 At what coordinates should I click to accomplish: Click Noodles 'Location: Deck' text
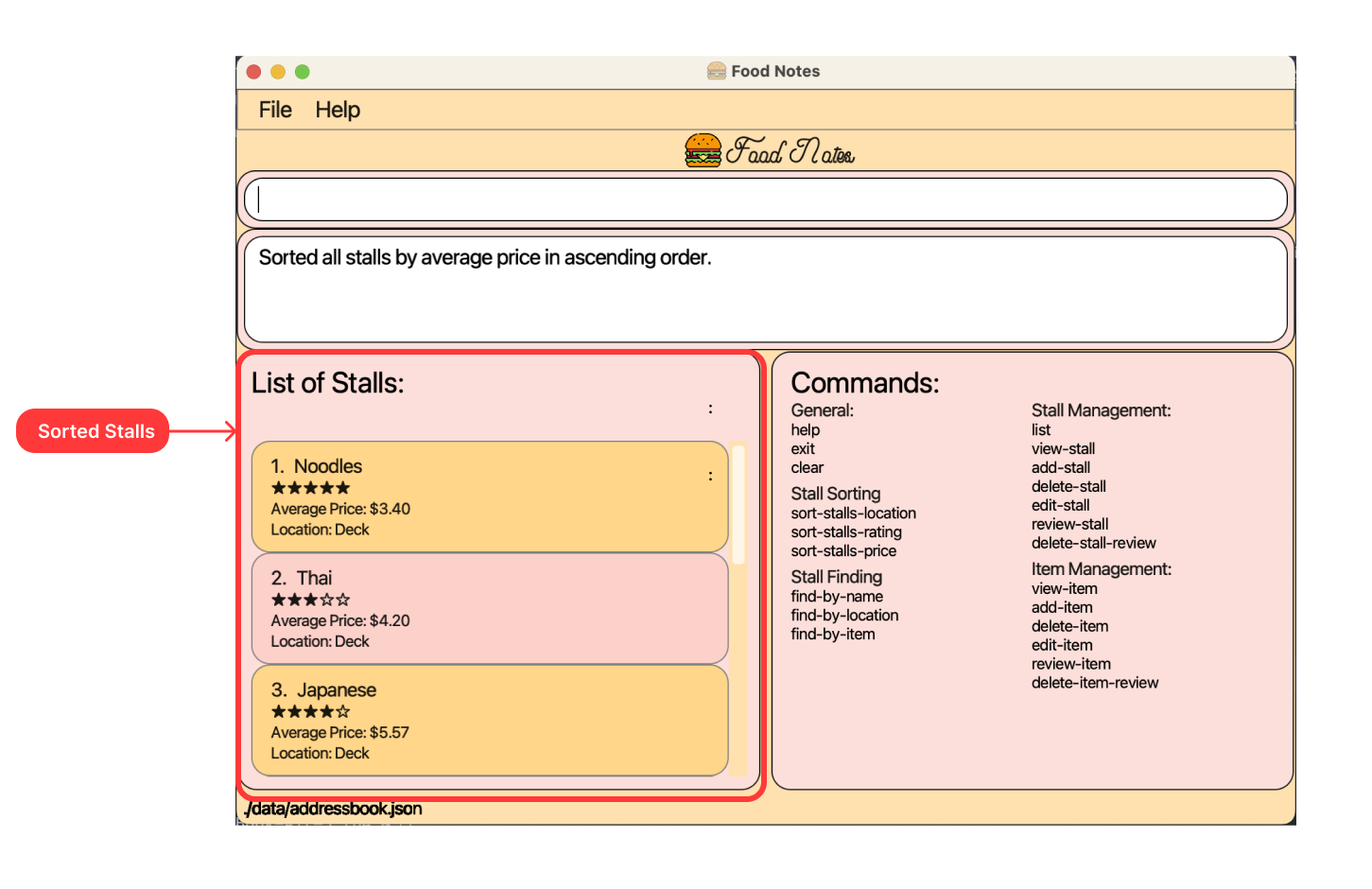(x=320, y=530)
